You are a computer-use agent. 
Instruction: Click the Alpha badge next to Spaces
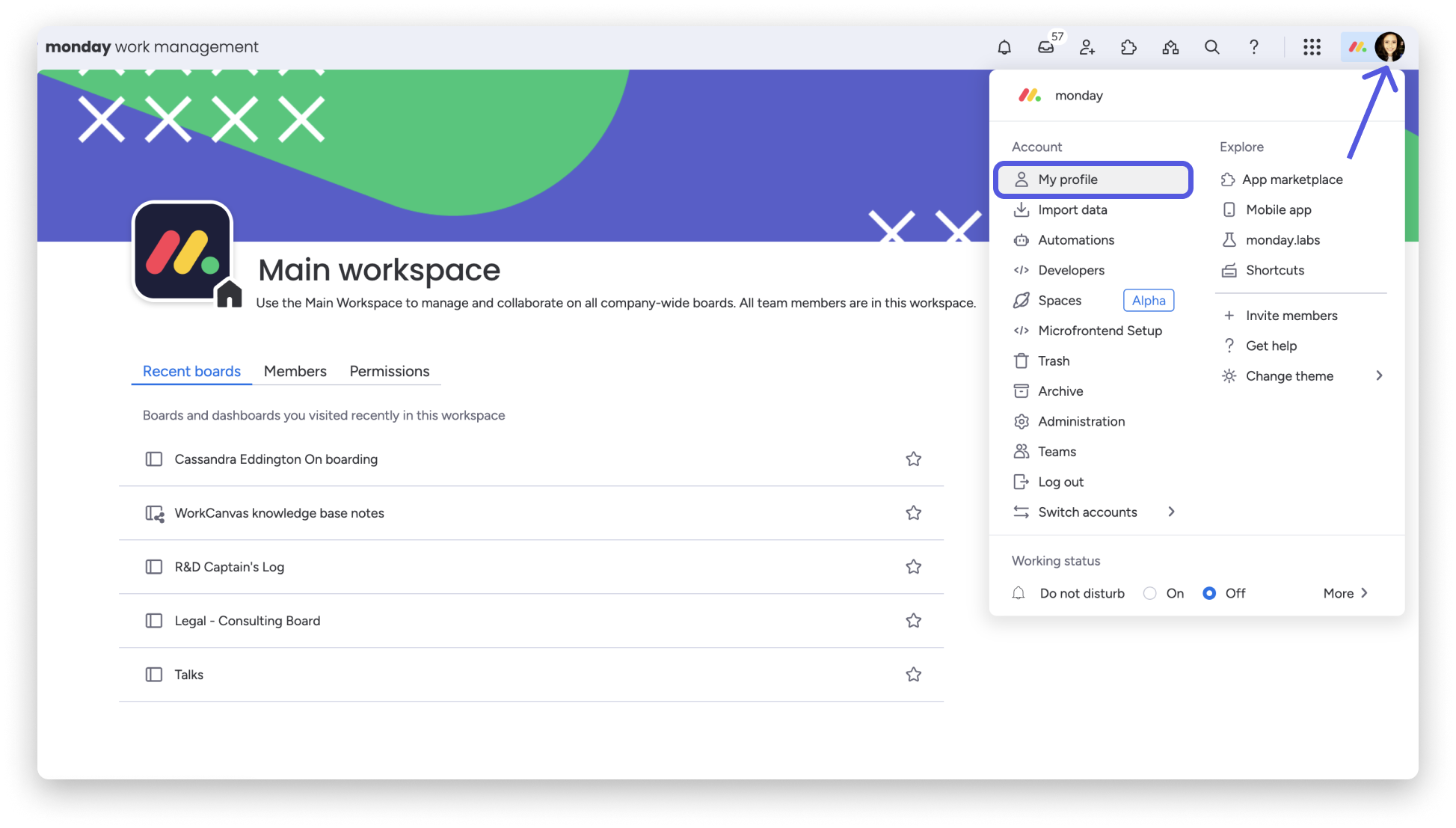[1149, 301]
